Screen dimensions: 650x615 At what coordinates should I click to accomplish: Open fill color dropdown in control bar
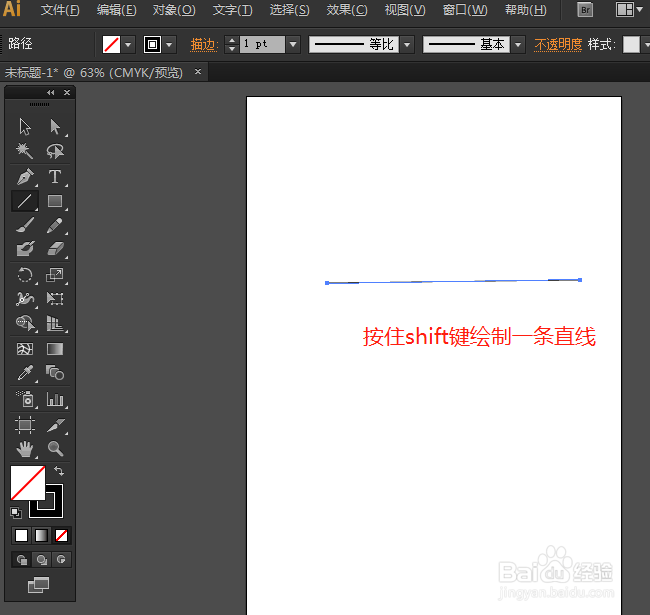tap(128, 44)
